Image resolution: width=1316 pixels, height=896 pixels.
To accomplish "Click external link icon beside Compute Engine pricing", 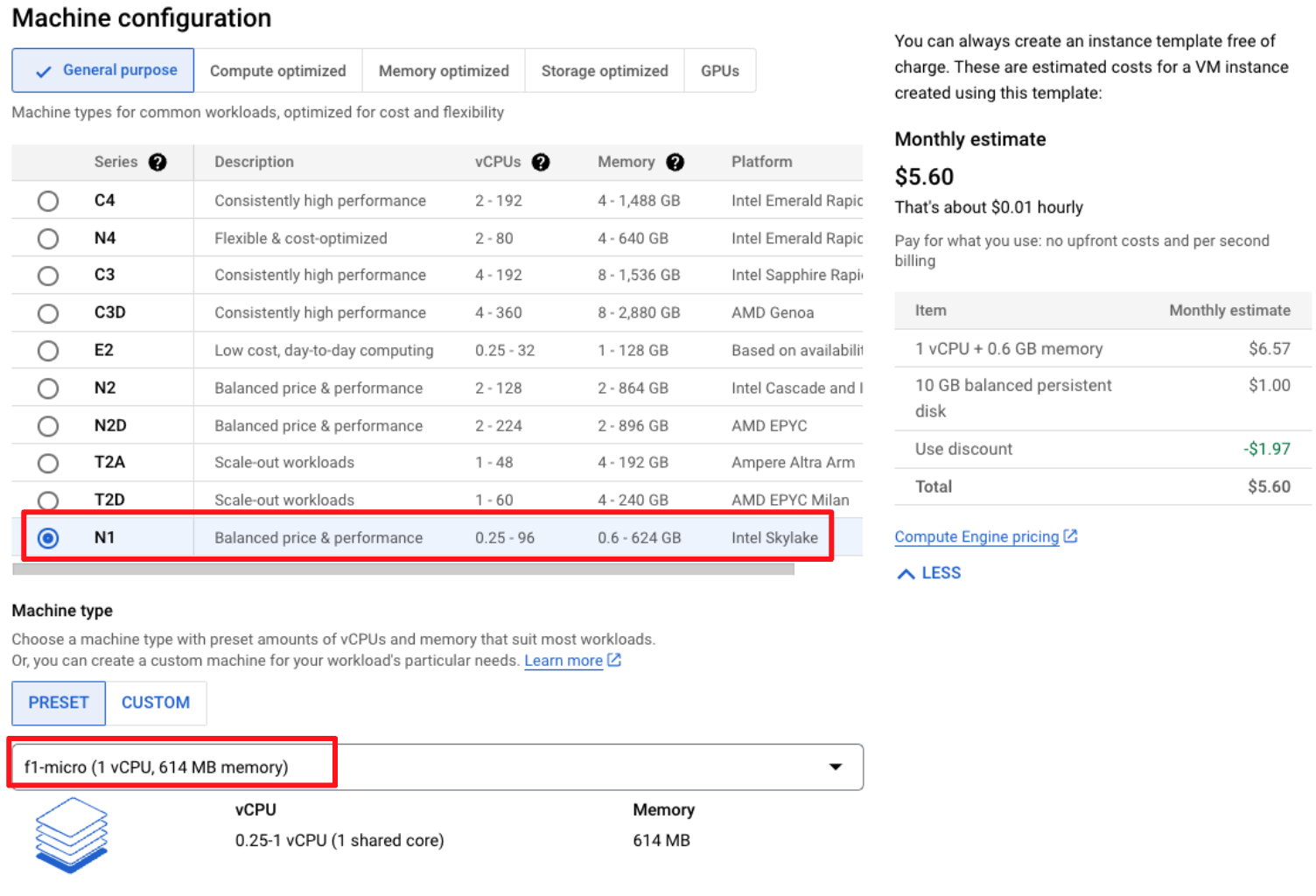I will click(1070, 536).
